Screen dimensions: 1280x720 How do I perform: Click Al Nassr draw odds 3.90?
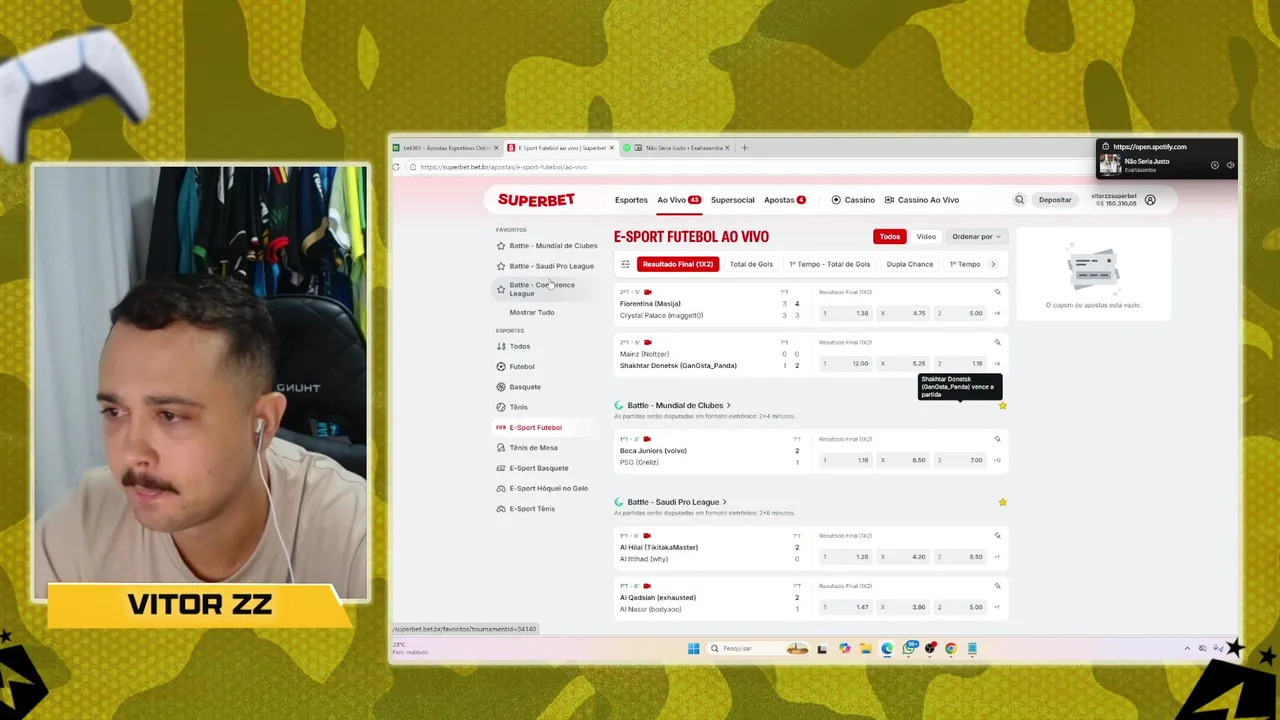(x=903, y=607)
